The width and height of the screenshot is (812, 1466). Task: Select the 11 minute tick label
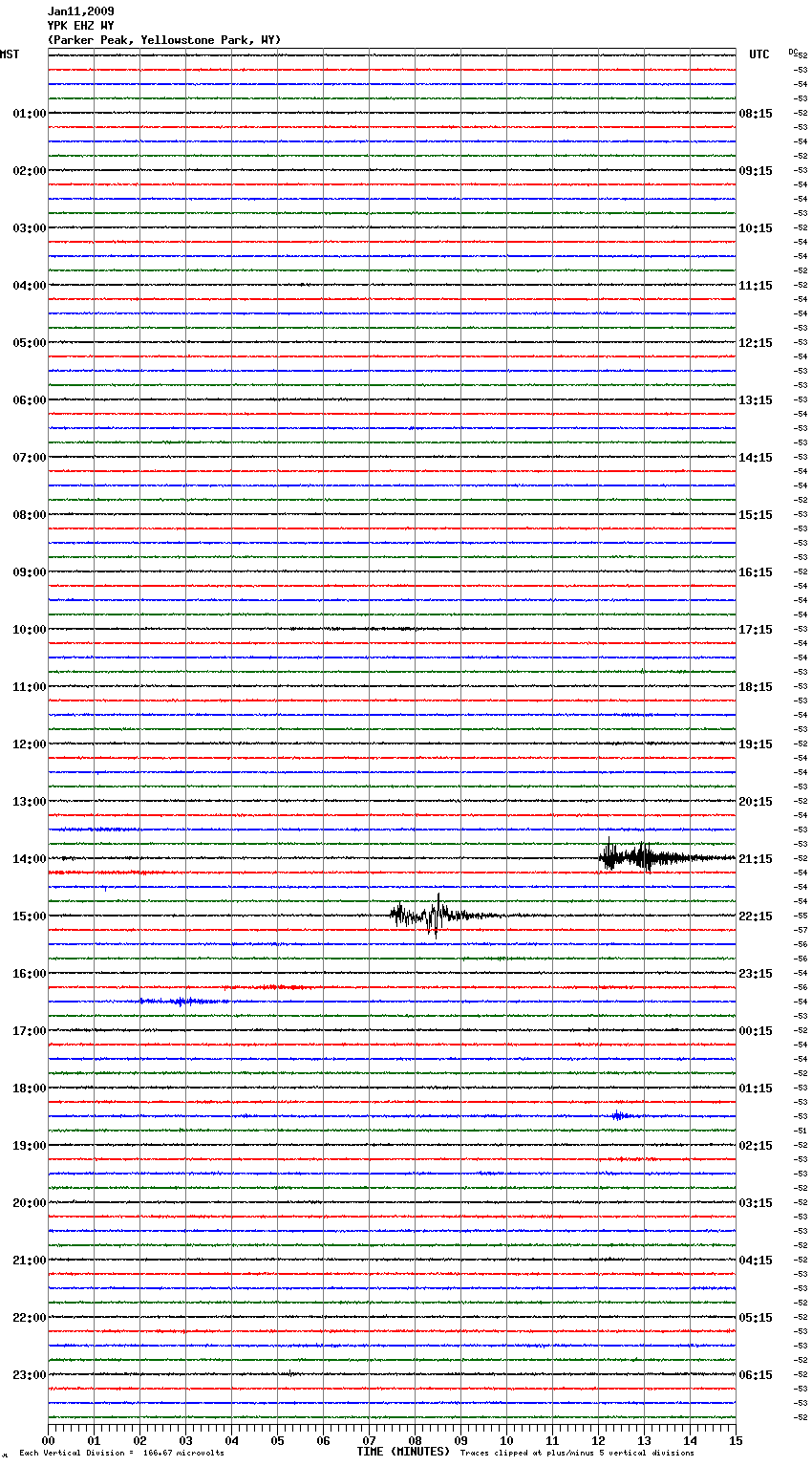click(552, 1440)
